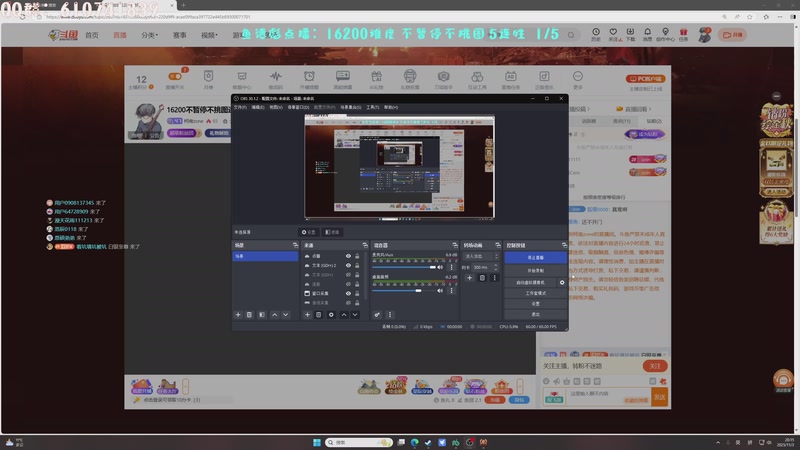The image size is (800, 450).
Task: Open OBS 文件(F) menu
Action: [x=240, y=107]
